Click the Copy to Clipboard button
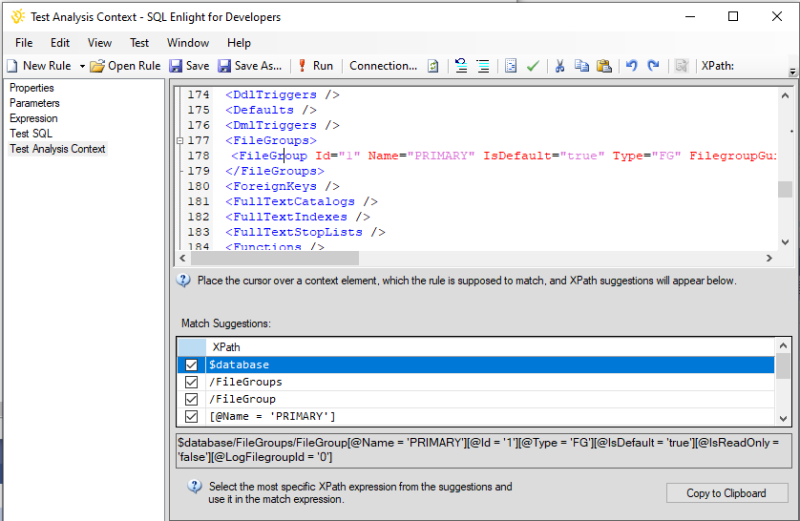The height and width of the screenshot is (521, 800). click(x=727, y=493)
